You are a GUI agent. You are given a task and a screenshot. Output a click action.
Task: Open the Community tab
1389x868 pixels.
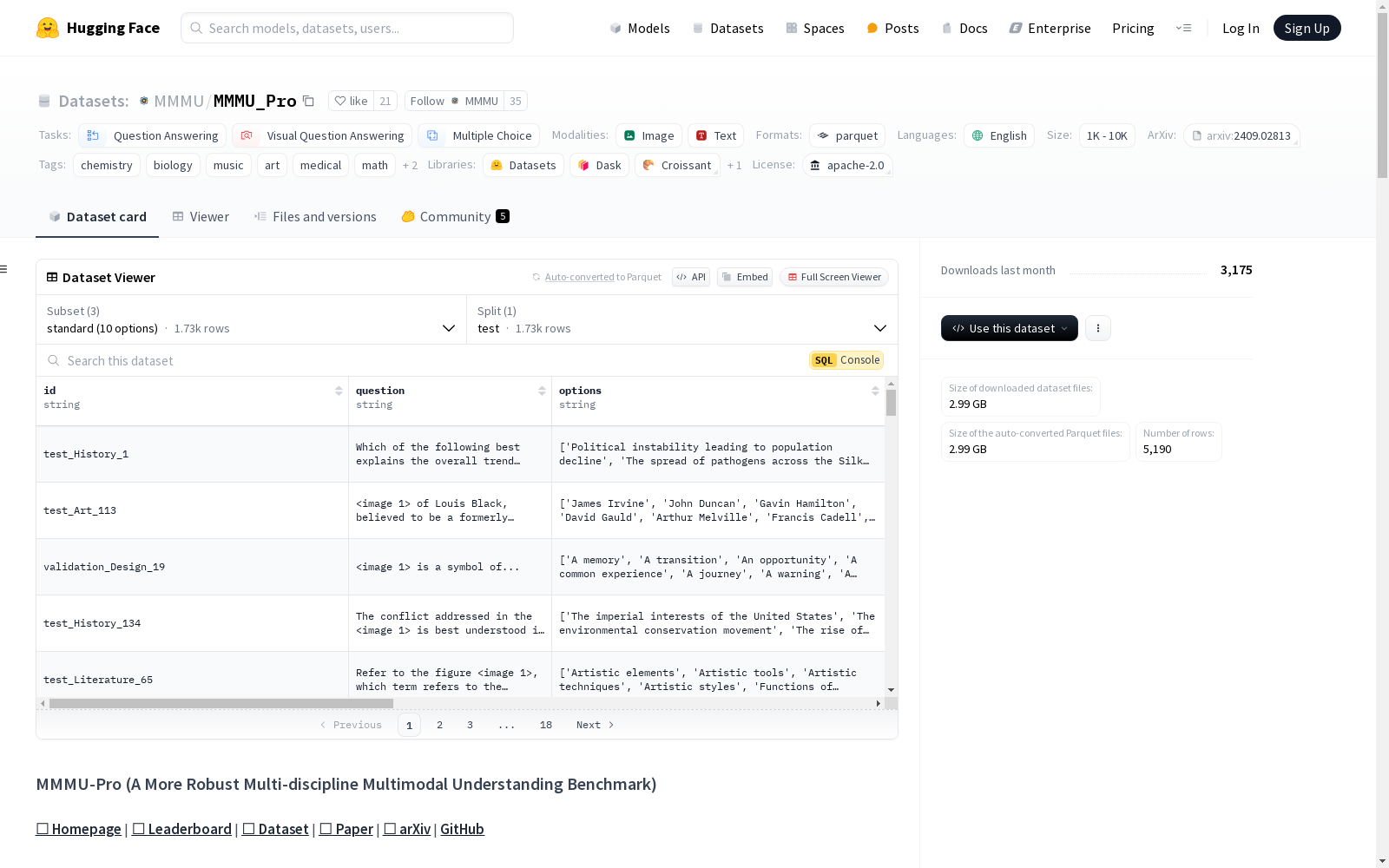click(x=456, y=217)
